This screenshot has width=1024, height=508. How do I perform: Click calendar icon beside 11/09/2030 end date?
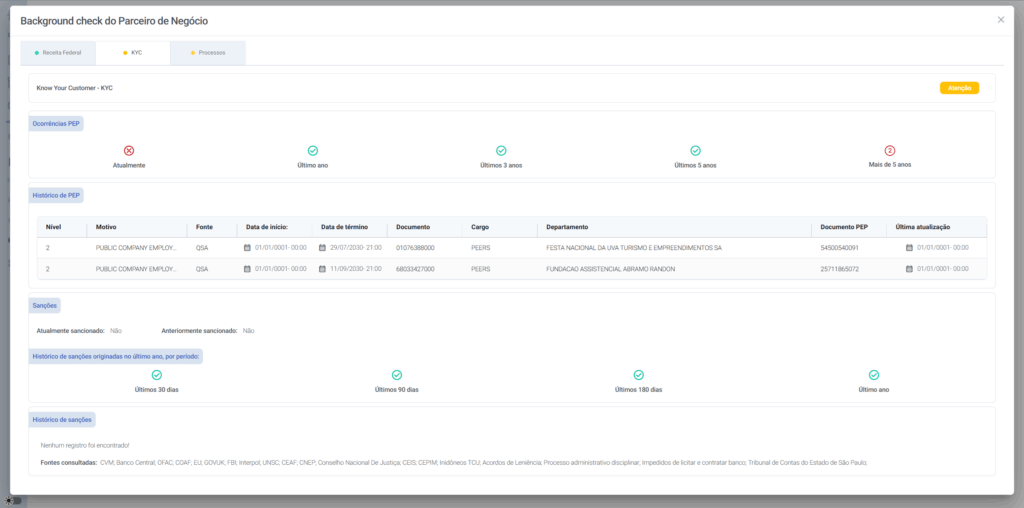coord(323,268)
